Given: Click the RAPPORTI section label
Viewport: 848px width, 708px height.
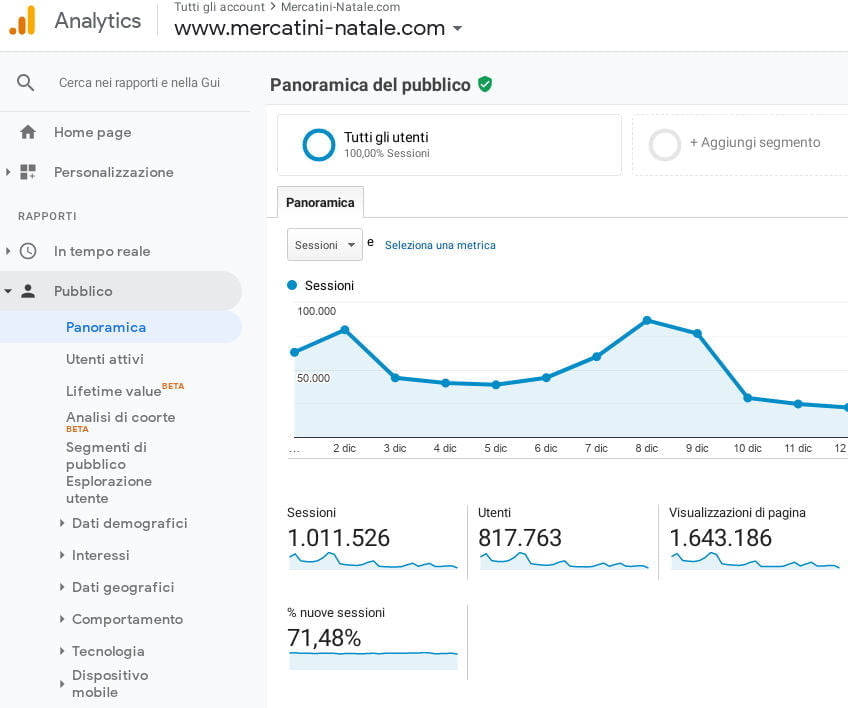Looking at the screenshot, I should [47, 216].
